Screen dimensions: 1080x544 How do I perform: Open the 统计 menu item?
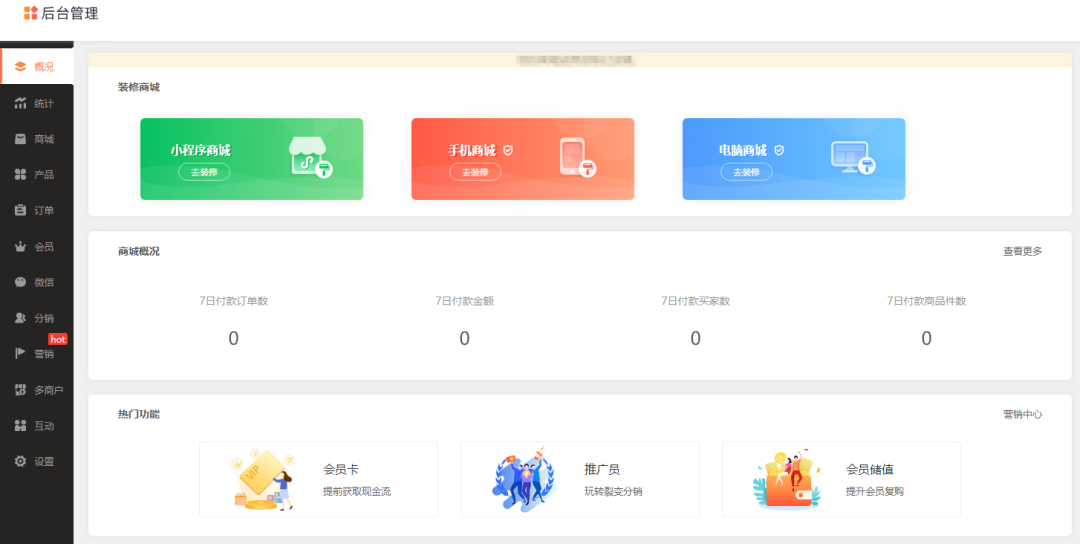(37, 103)
